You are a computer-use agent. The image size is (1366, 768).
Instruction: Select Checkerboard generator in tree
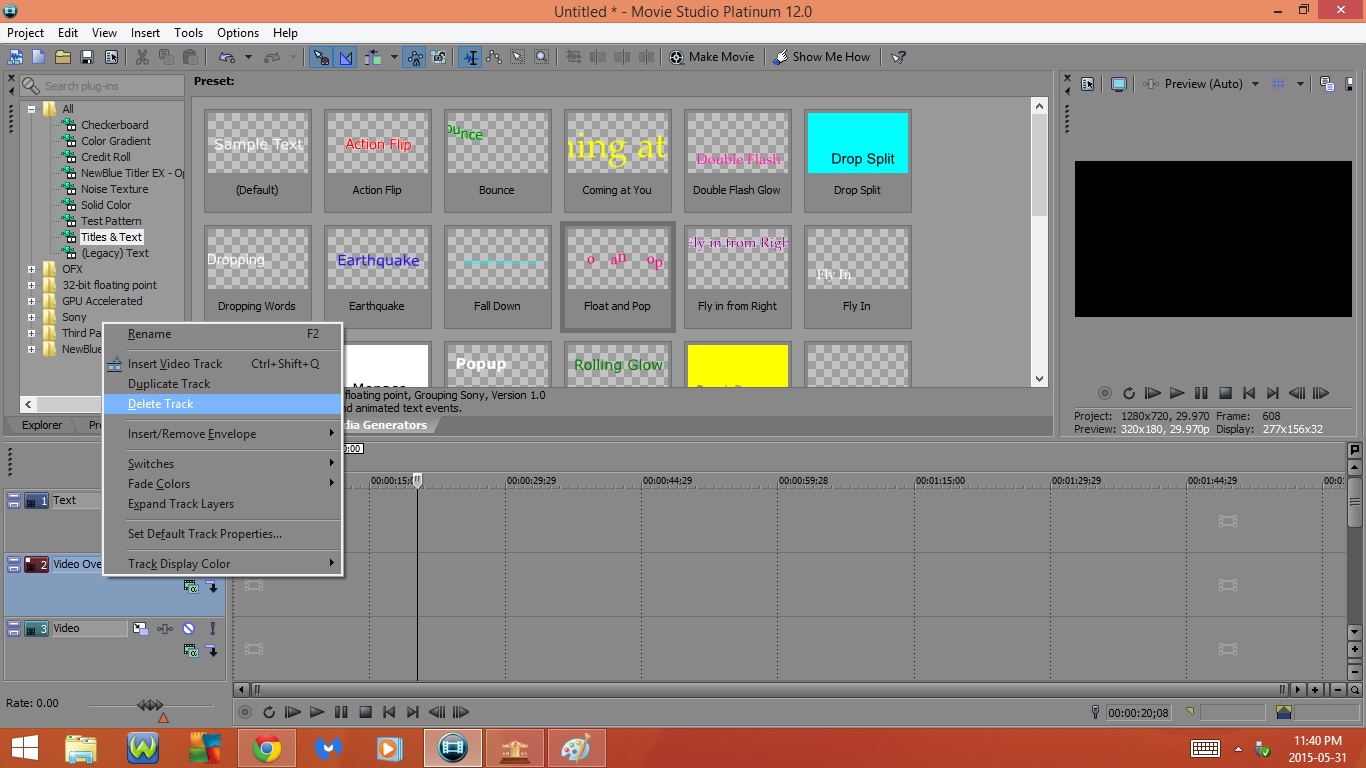pyautogui.click(x=114, y=125)
